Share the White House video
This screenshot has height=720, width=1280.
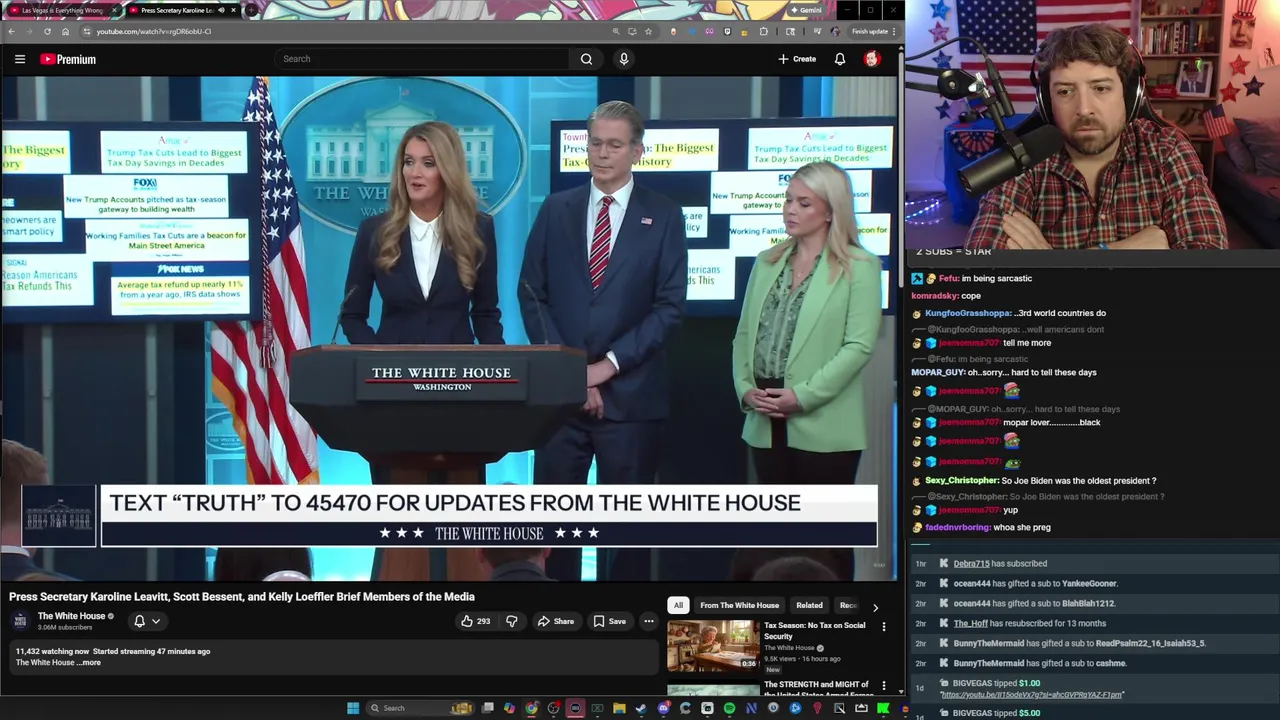[555, 621]
